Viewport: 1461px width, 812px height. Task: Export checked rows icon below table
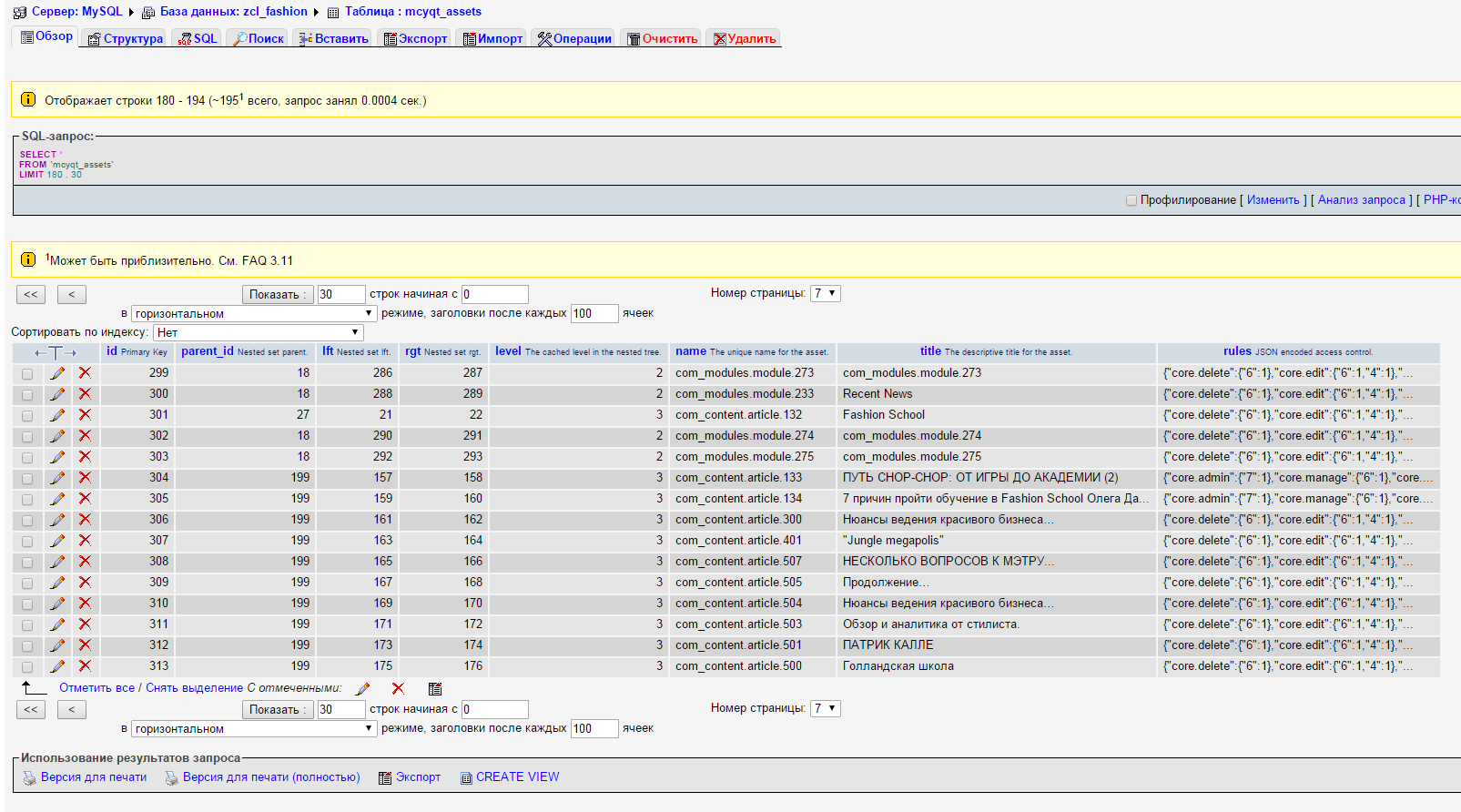click(x=435, y=689)
